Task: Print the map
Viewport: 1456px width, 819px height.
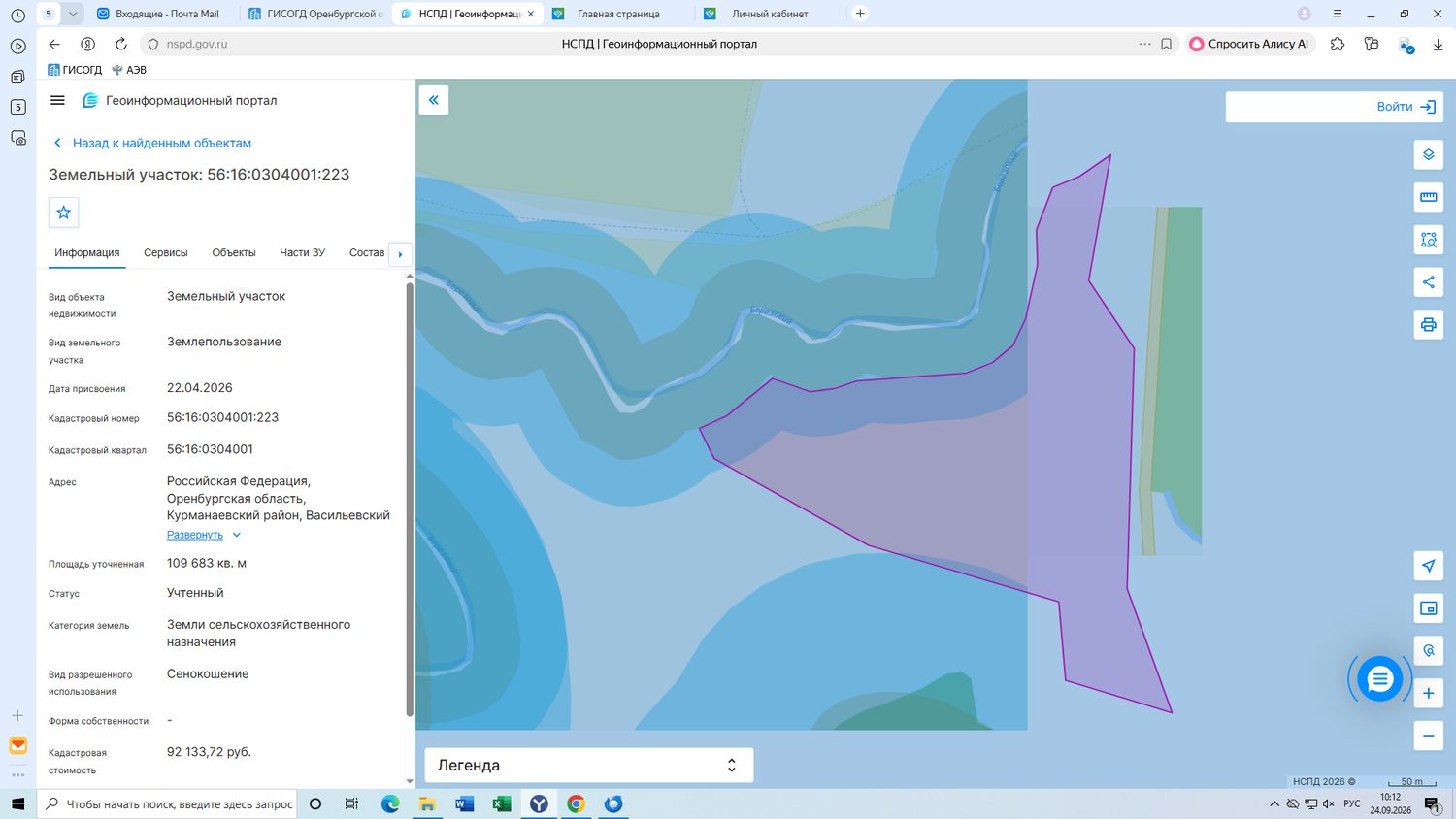Action: [1428, 324]
